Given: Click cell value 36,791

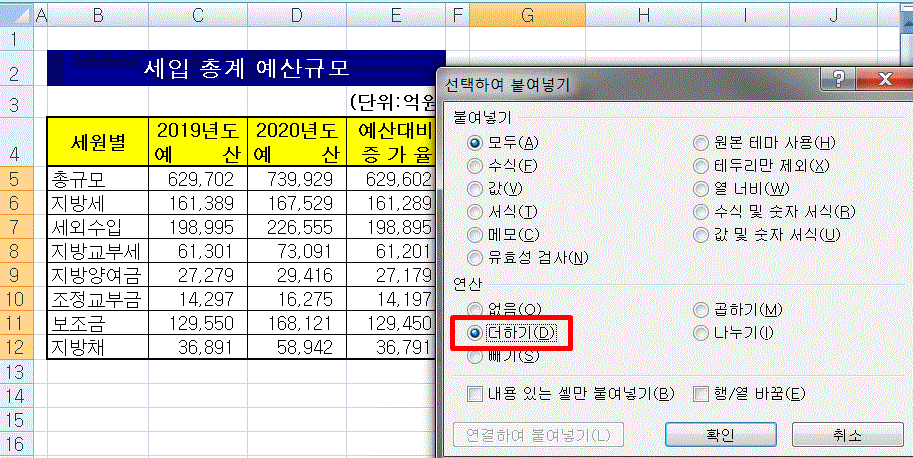Looking at the screenshot, I should [391, 347].
